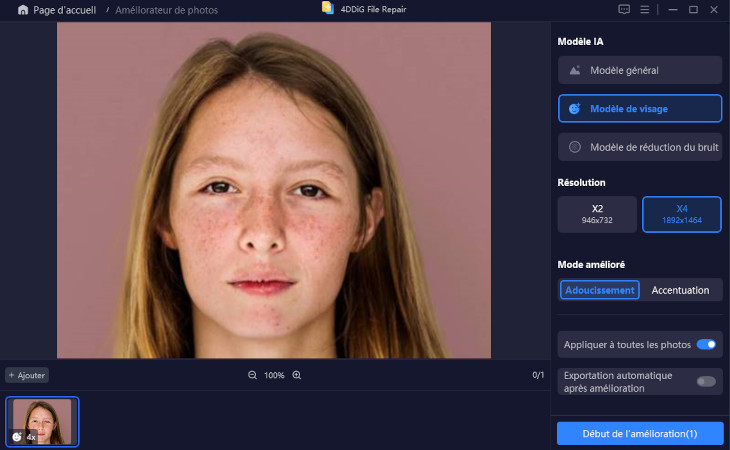Open the Page d'accueil breadcrumb link
The height and width of the screenshot is (450, 730).
(x=64, y=10)
